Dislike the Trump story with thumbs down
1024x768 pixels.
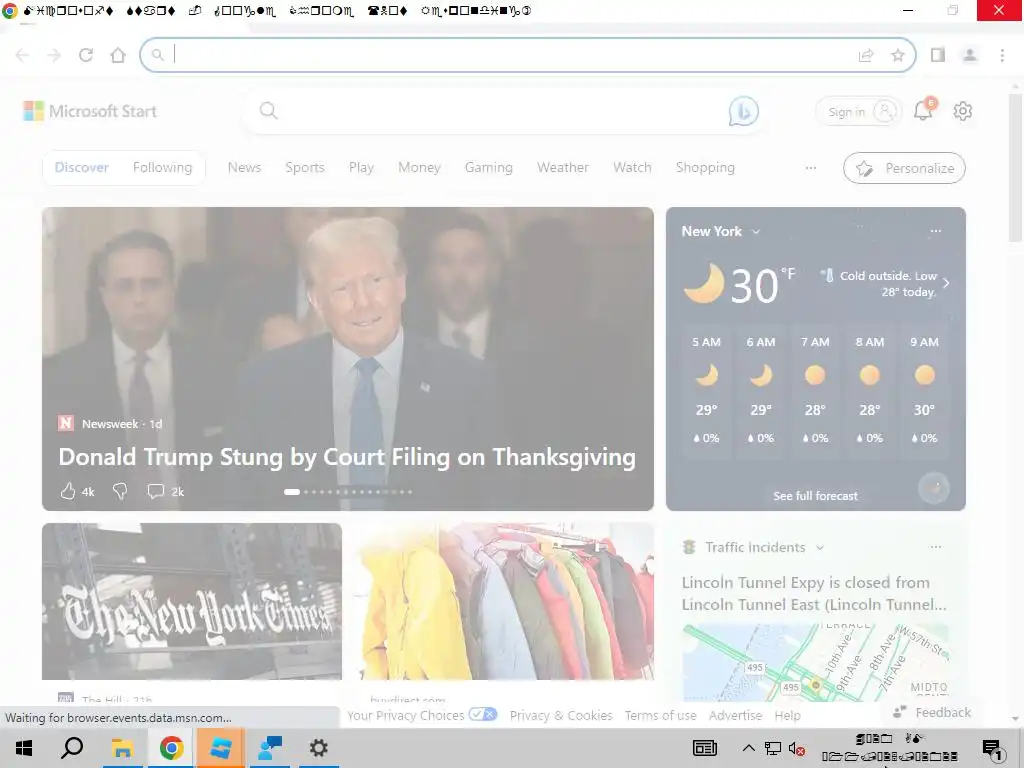coord(120,491)
